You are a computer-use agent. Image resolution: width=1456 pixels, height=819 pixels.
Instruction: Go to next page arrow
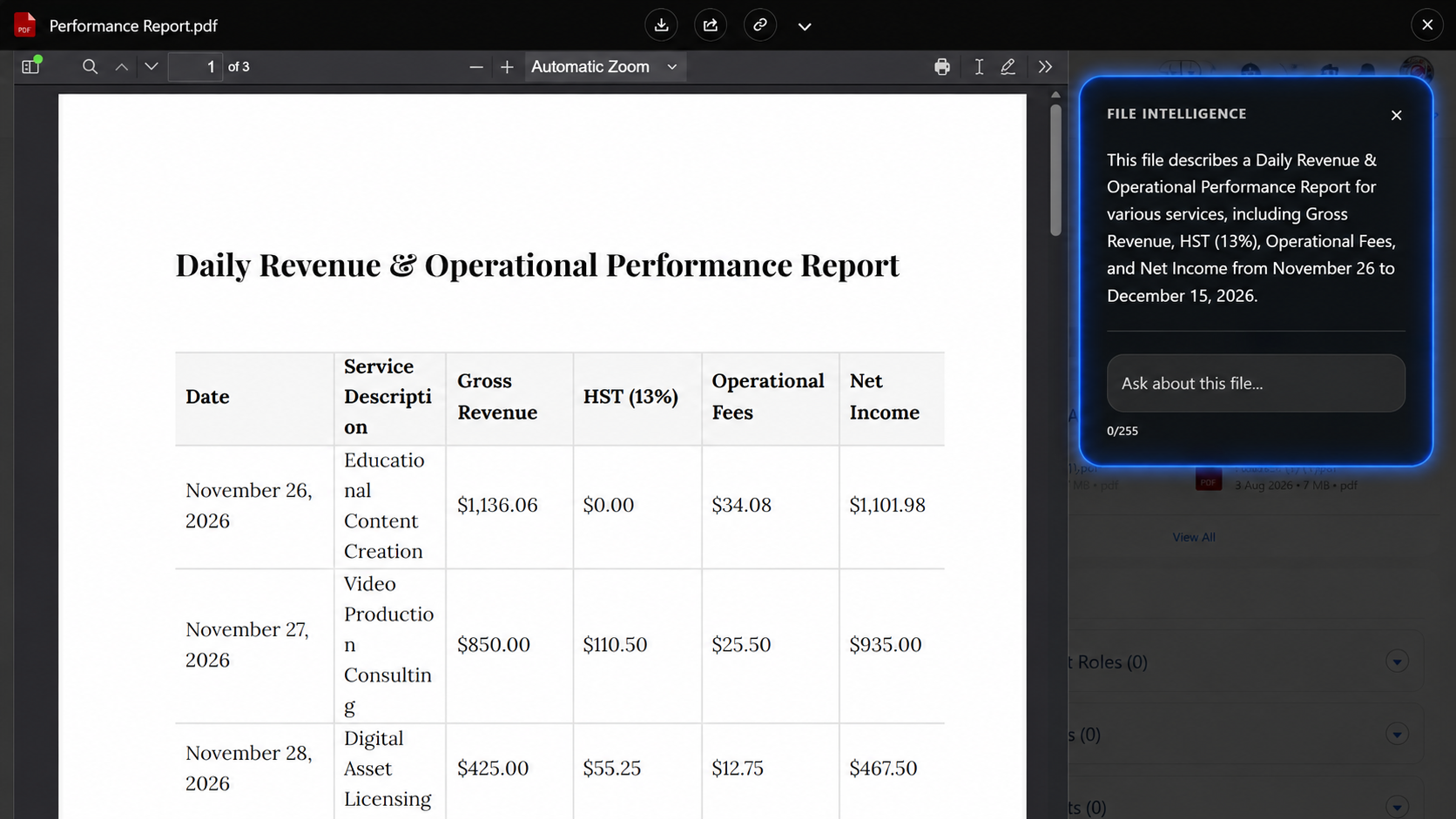pos(152,66)
